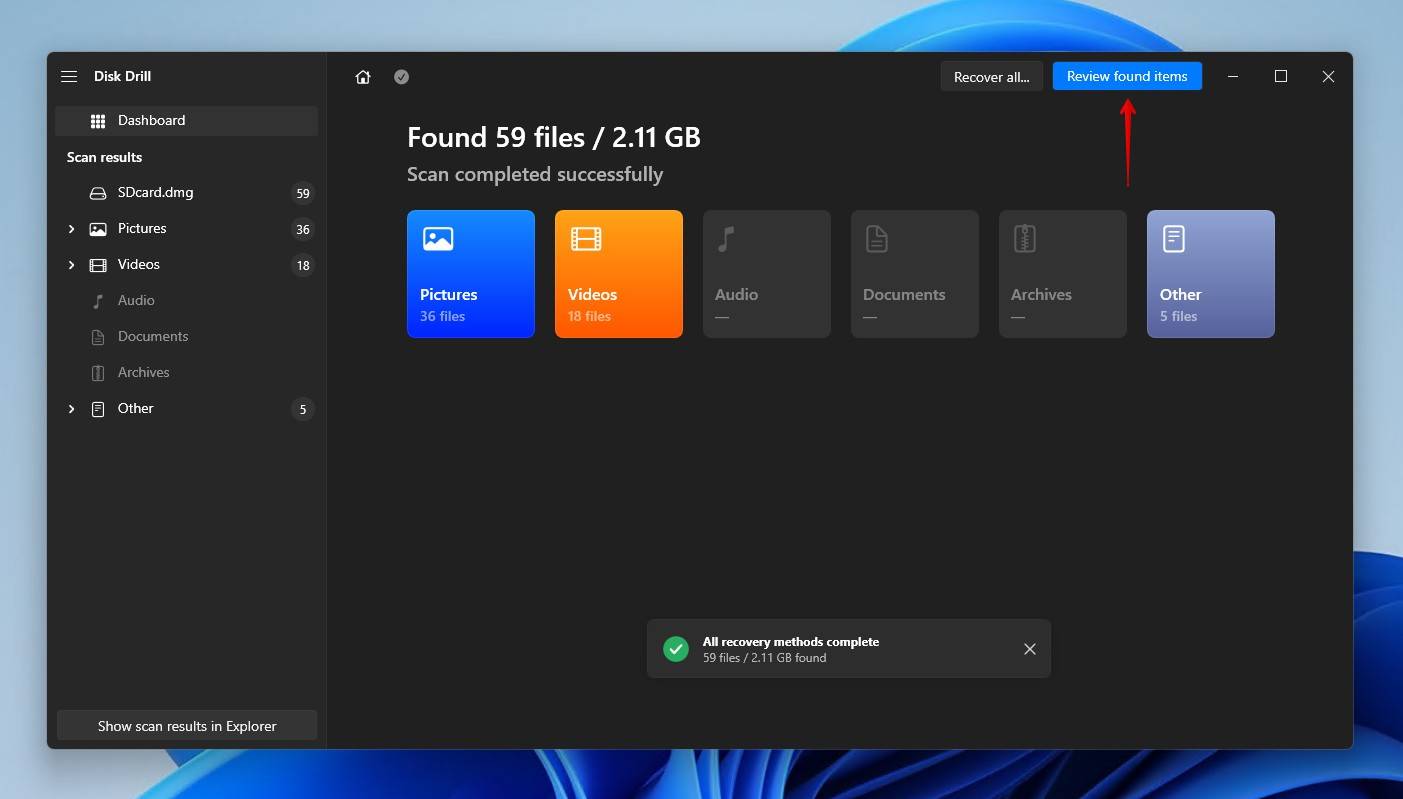Screen dimensions: 1403x799
Task: Go to home via house icon
Action: point(363,77)
